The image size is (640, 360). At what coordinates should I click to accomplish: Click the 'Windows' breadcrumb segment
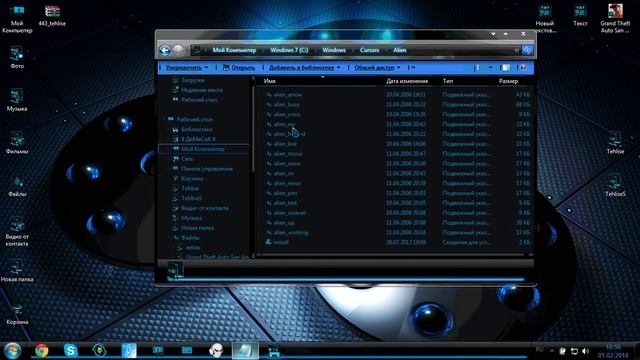pos(334,50)
